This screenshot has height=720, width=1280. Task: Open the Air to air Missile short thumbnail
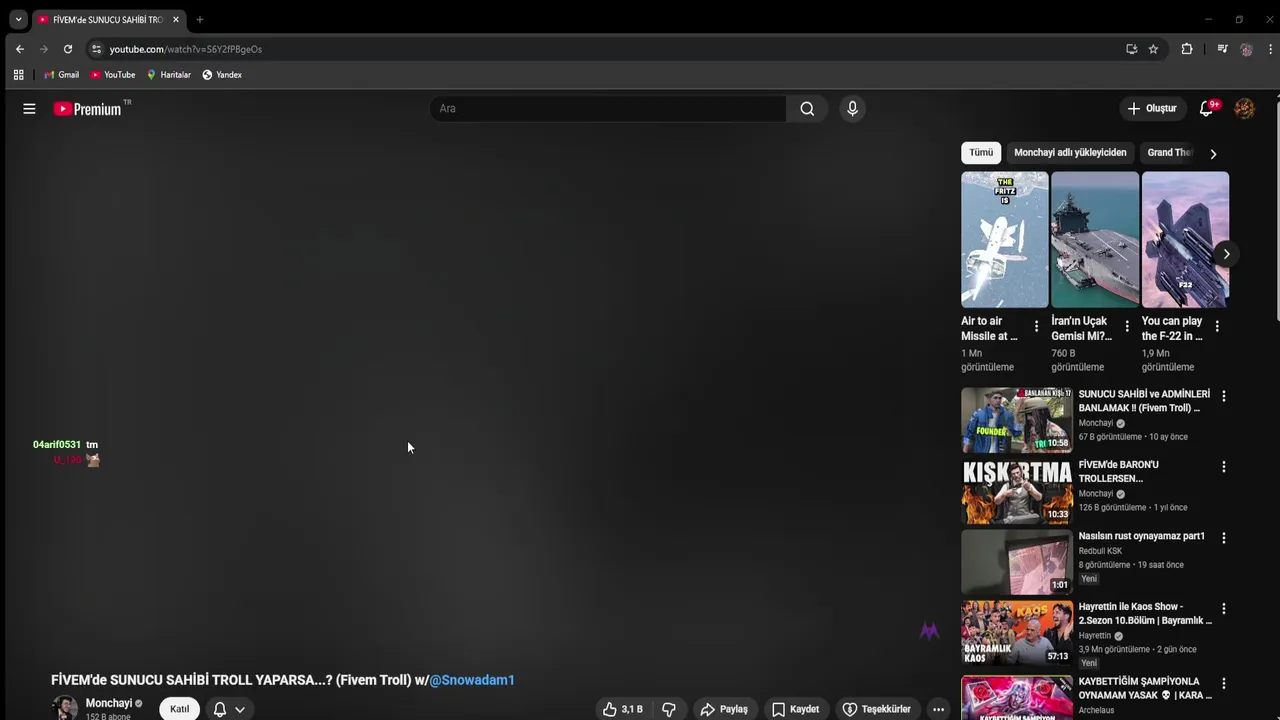click(1005, 240)
